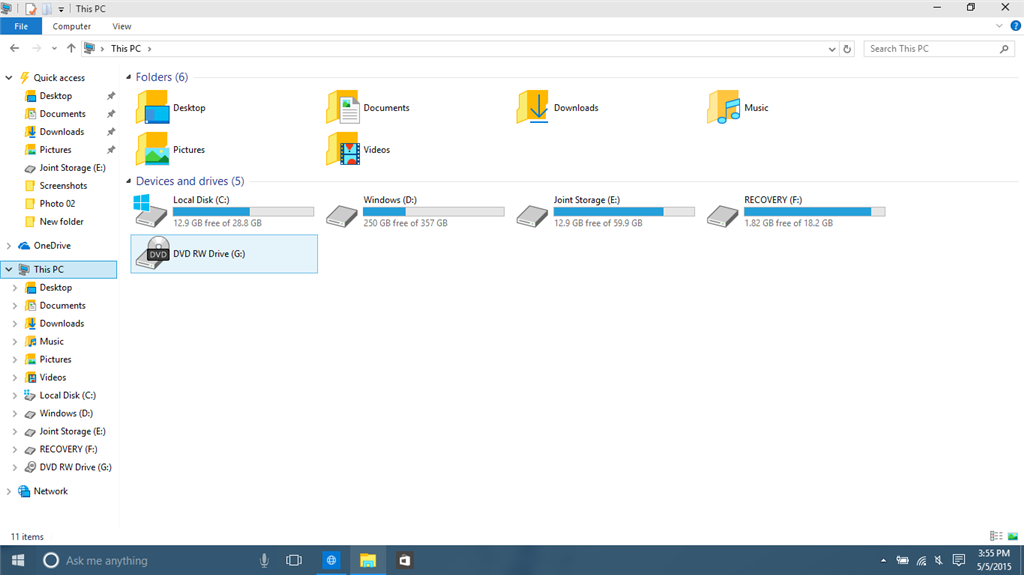The height and width of the screenshot is (575, 1024).
Task: Select the Local Disk (C:) drive icon
Action: tap(151, 211)
